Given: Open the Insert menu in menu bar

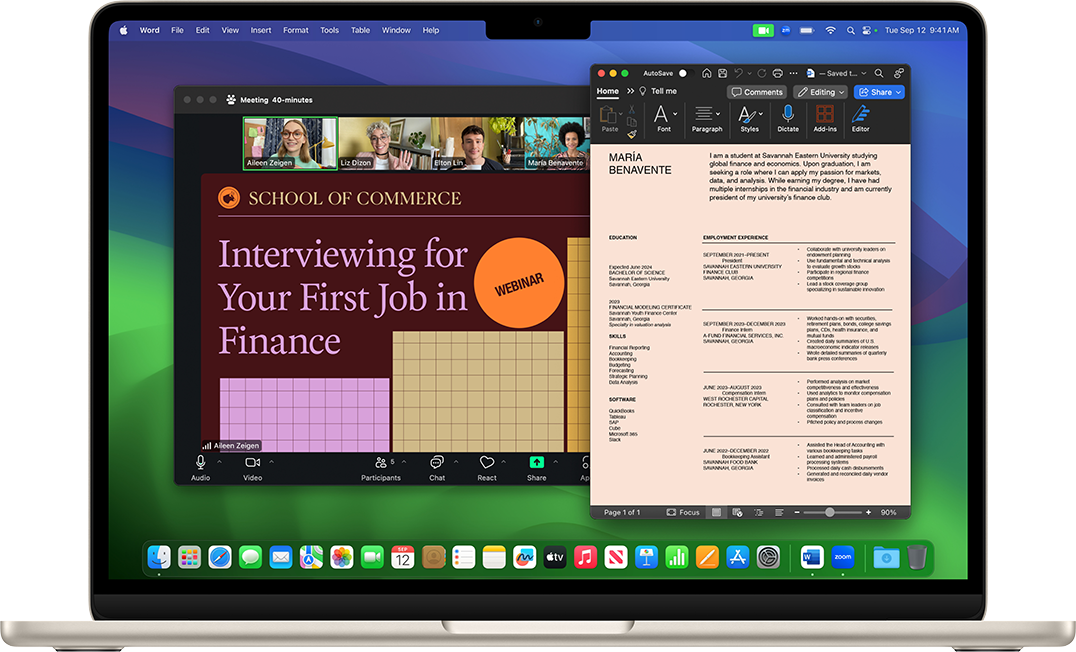Looking at the screenshot, I should (x=261, y=30).
